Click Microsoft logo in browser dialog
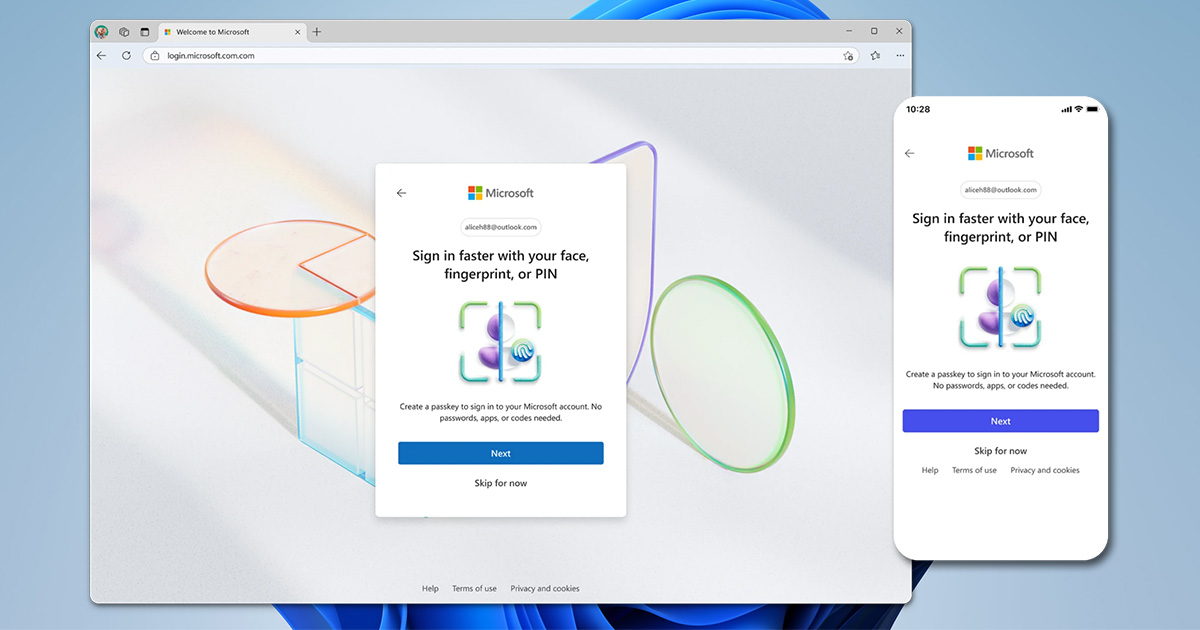This screenshot has width=1200, height=630. (x=501, y=193)
